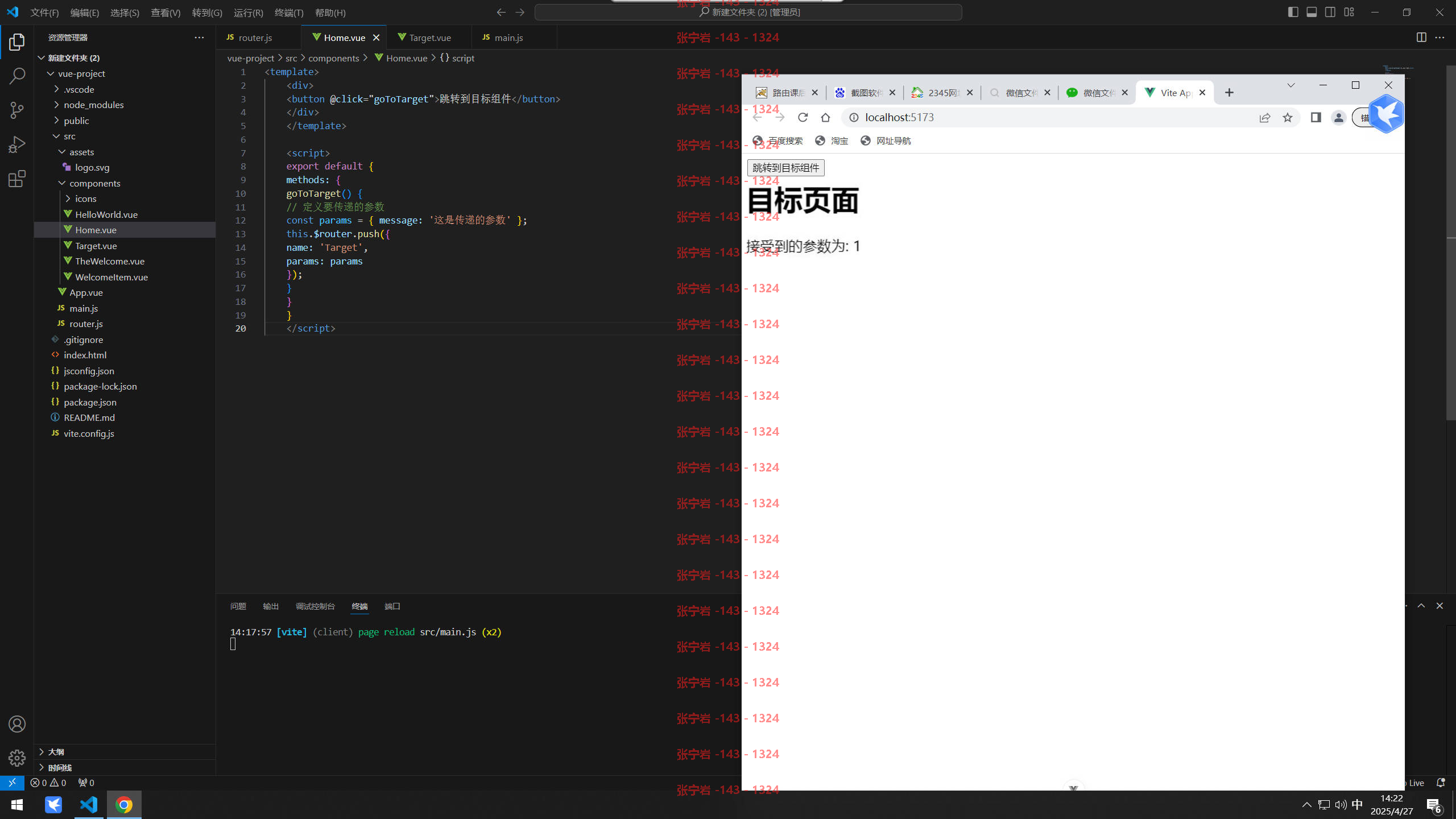
Task: Split the editor to the right
Action: pos(1421,38)
